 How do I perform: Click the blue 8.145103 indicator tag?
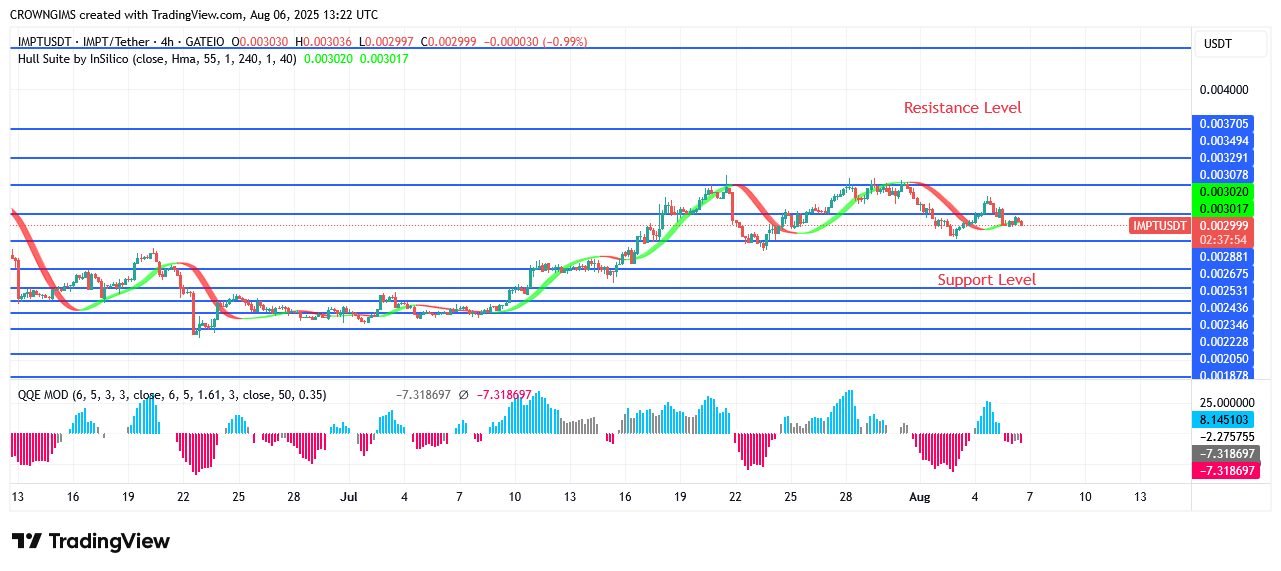[1224, 420]
